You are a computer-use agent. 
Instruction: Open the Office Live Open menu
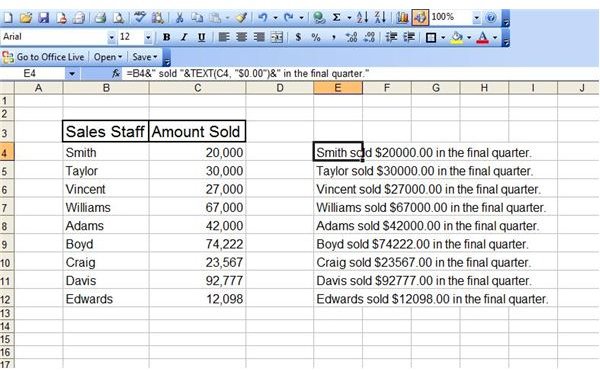point(108,57)
